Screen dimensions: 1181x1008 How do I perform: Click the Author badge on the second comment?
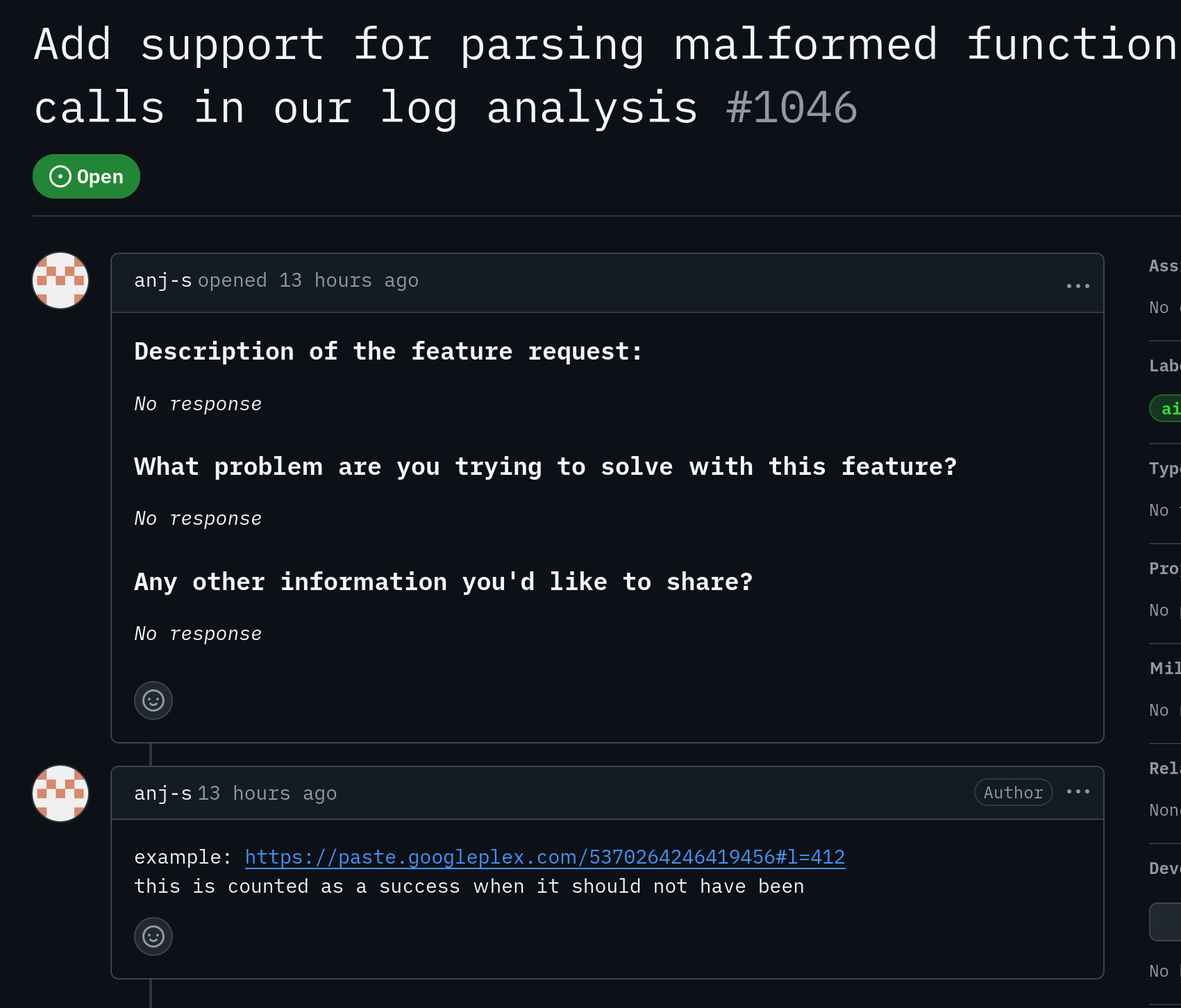1013,792
